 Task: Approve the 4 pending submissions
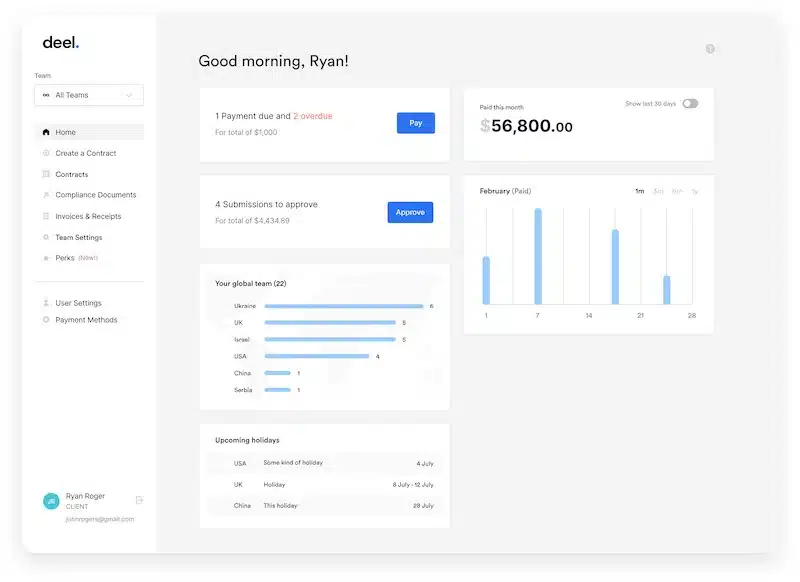410,212
